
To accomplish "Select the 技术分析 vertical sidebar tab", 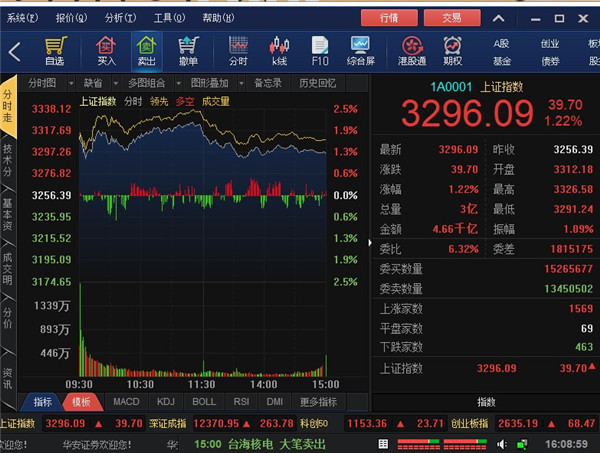I will tap(8, 160).
